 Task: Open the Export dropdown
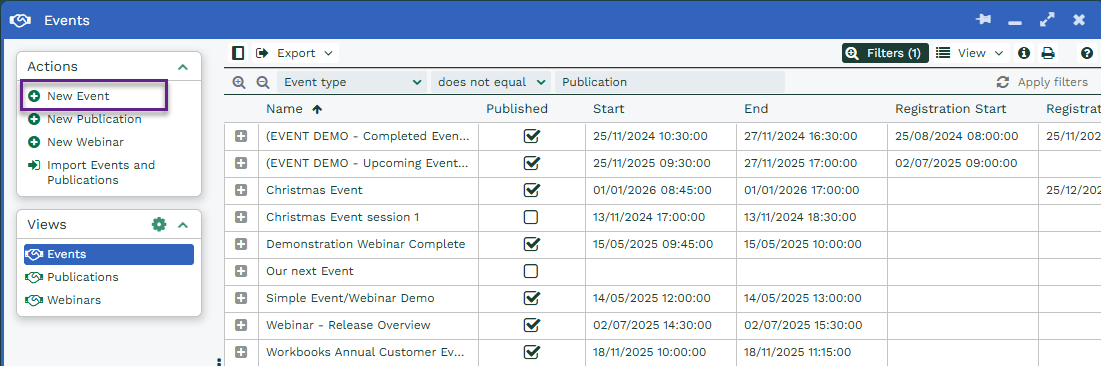click(295, 53)
